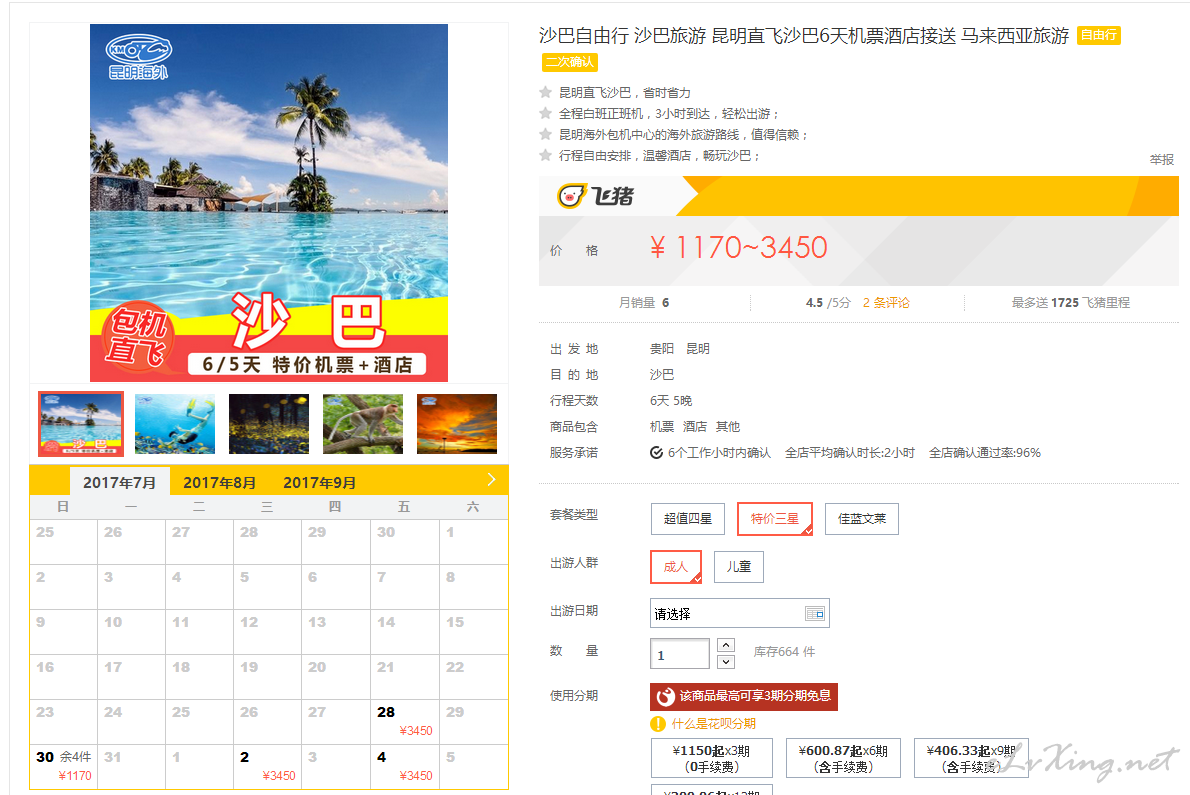Image resolution: width=1190 pixels, height=795 pixels.
Task: Click the 库存664 件 stock text
Action: tap(784, 652)
